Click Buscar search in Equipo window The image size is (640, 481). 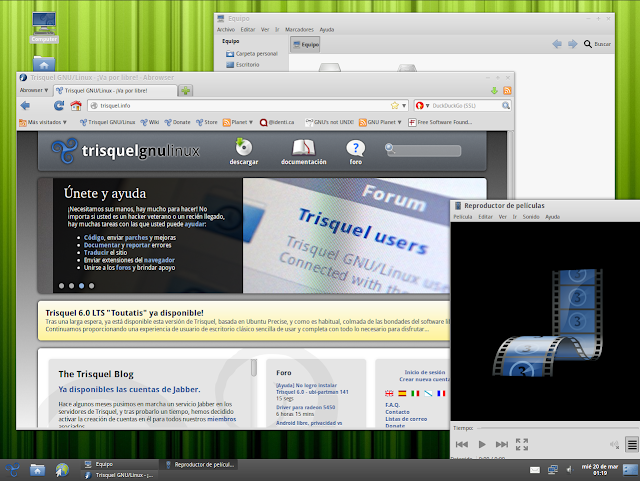(x=597, y=44)
